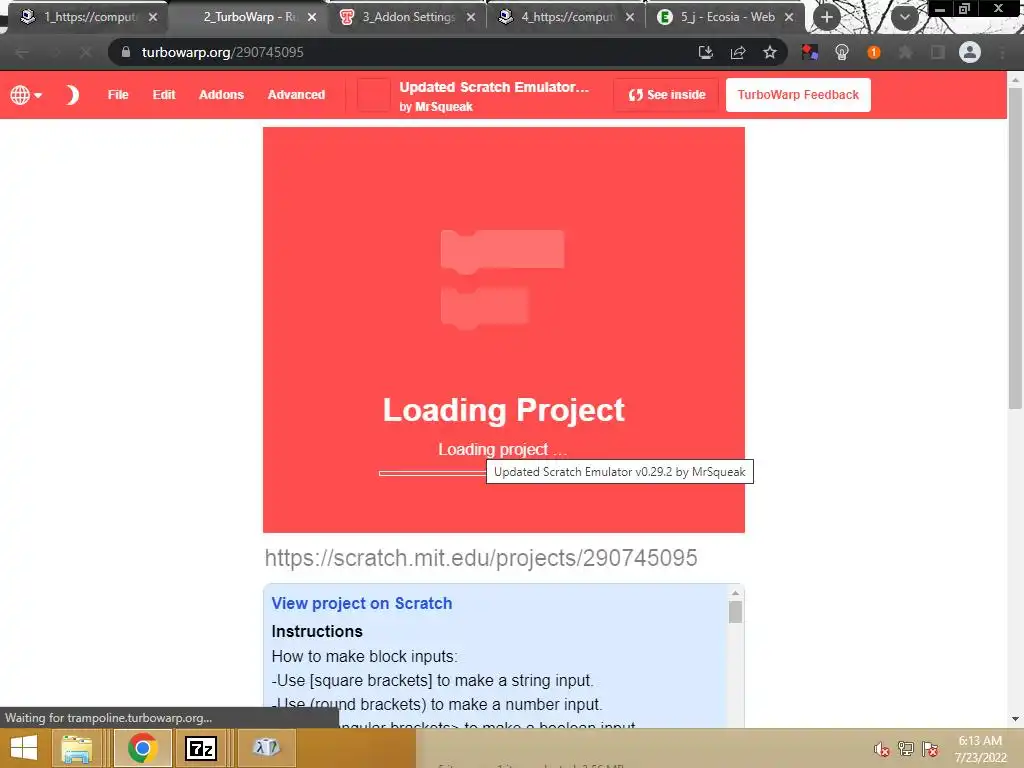Click the lightbulb extension icon
Image resolution: width=1024 pixels, height=768 pixels.
tap(842, 52)
